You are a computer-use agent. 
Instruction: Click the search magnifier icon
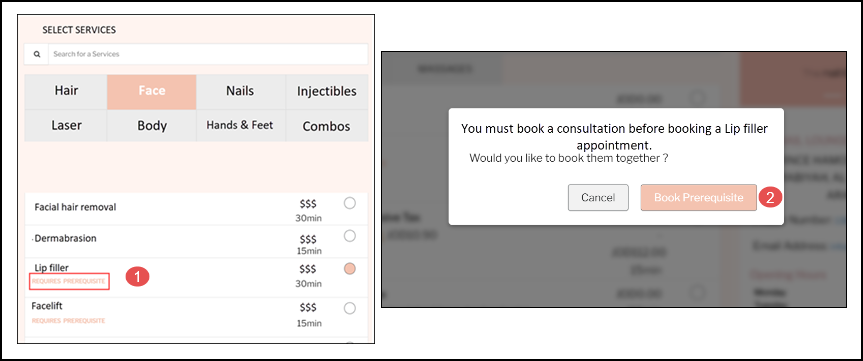[x=36, y=54]
